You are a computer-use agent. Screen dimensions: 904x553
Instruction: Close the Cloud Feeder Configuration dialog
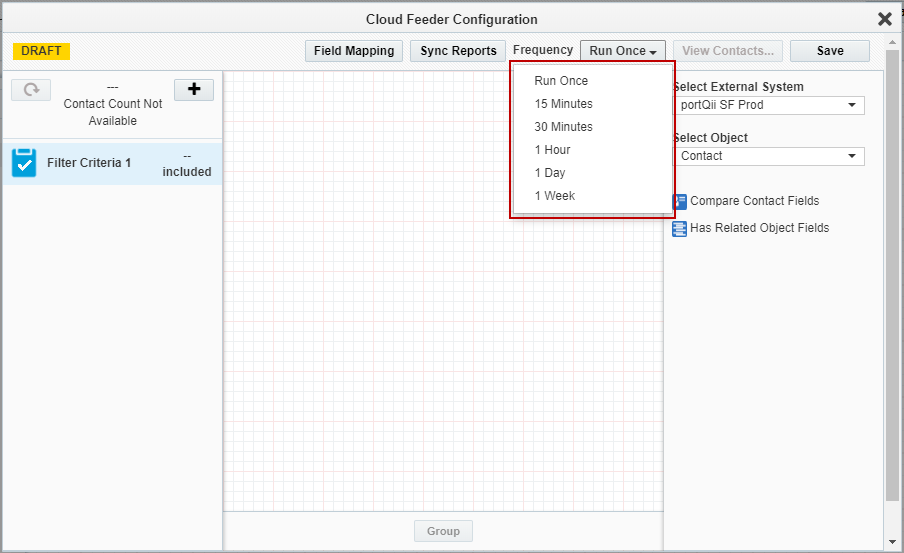pyautogui.click(x=884, y=19)
